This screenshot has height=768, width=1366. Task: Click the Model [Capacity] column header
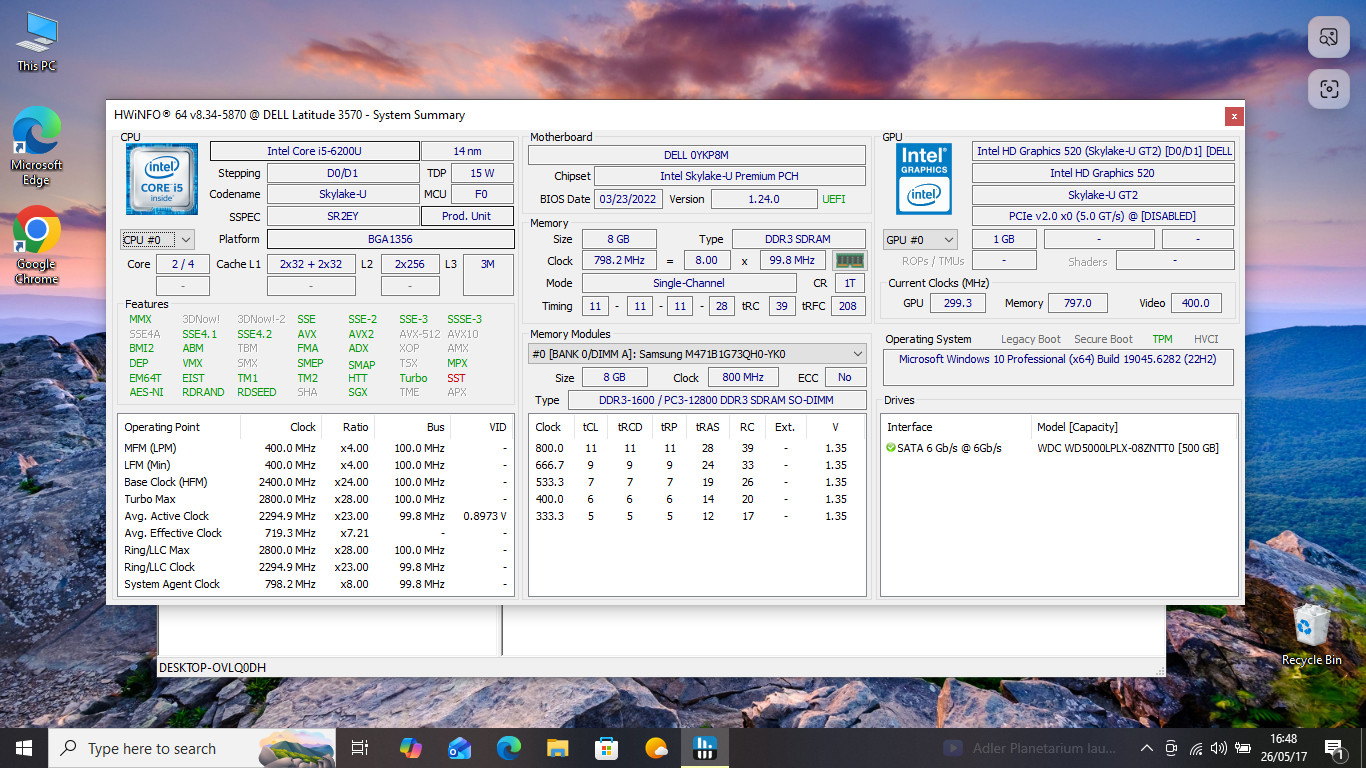1134,427
